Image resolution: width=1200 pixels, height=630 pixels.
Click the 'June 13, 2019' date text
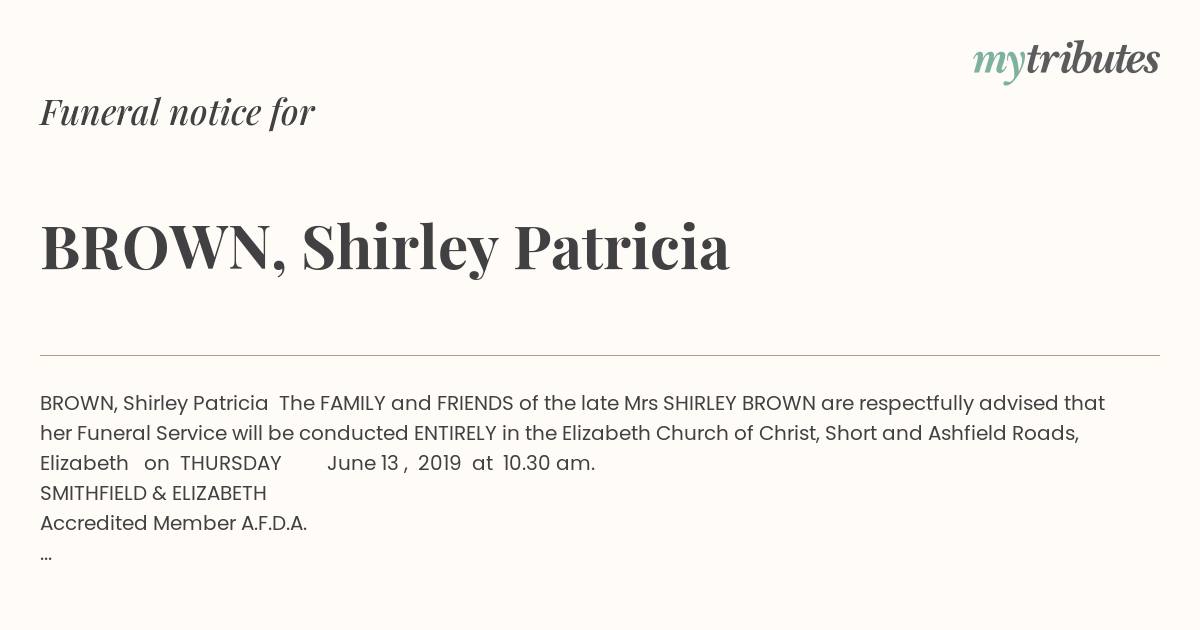point(394,463)
